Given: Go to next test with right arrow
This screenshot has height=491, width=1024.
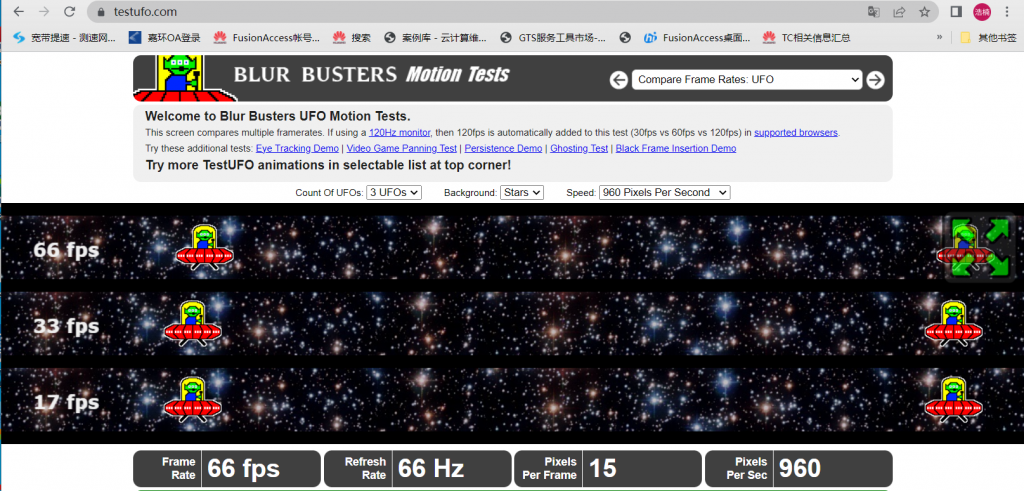Looking at the screenshot, I should point(875,80).
